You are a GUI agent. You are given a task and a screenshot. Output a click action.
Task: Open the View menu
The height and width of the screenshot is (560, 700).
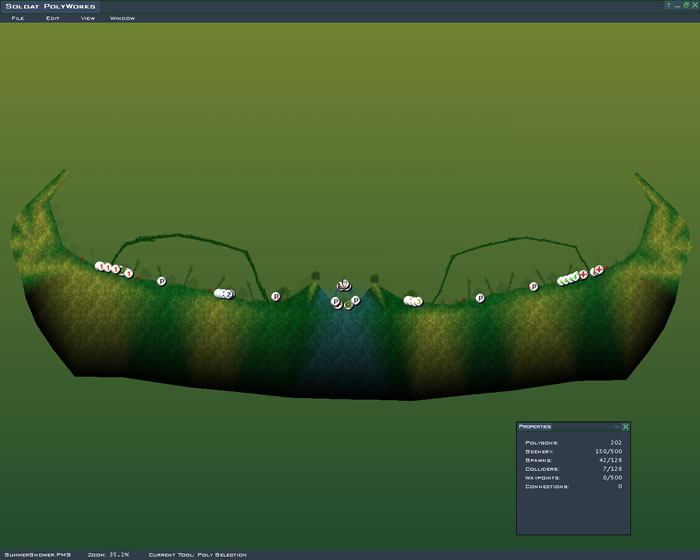click(x=88, y=18)
